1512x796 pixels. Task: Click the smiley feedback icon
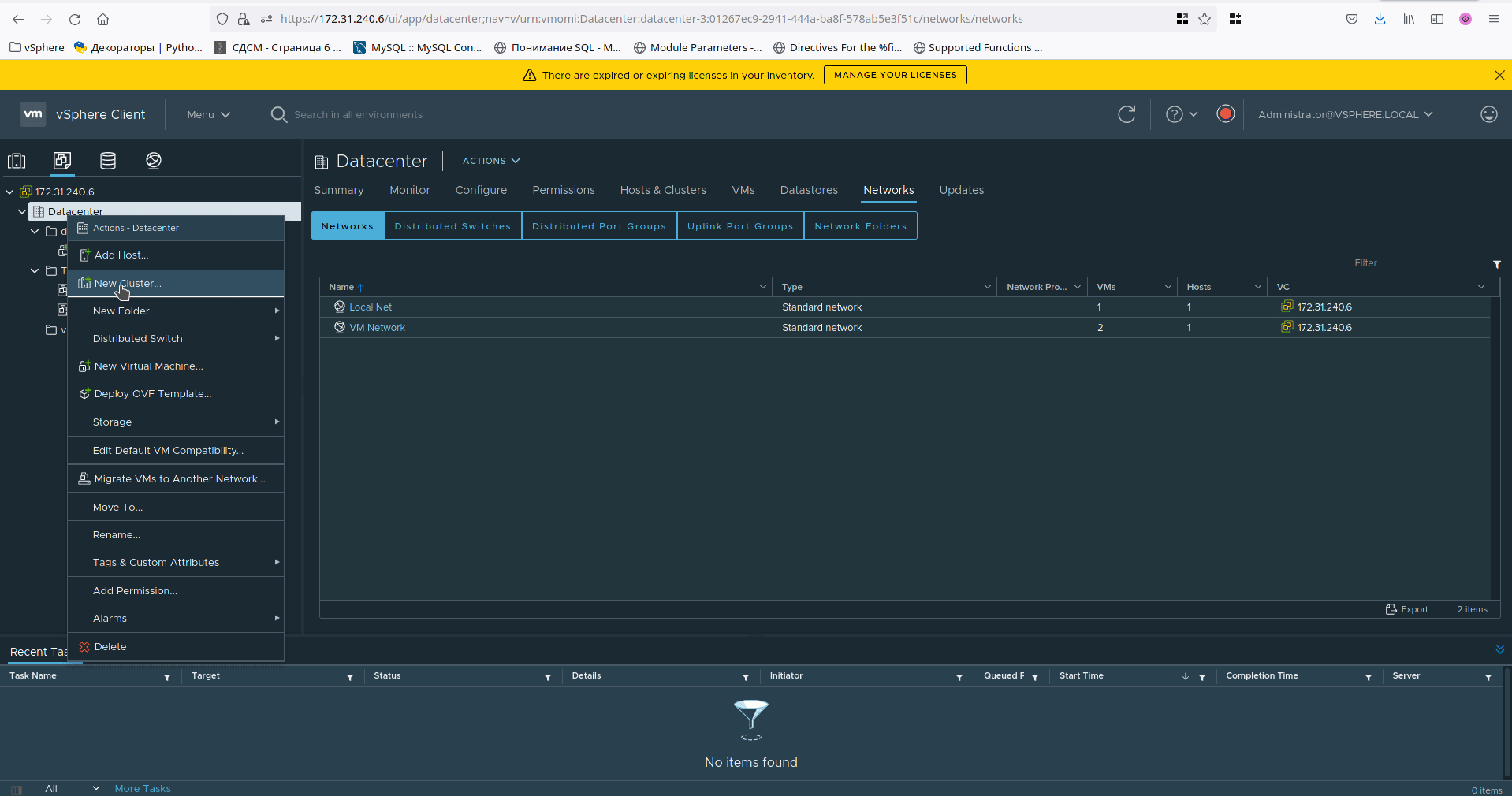pyautogui.click(x=1488, y=114)
